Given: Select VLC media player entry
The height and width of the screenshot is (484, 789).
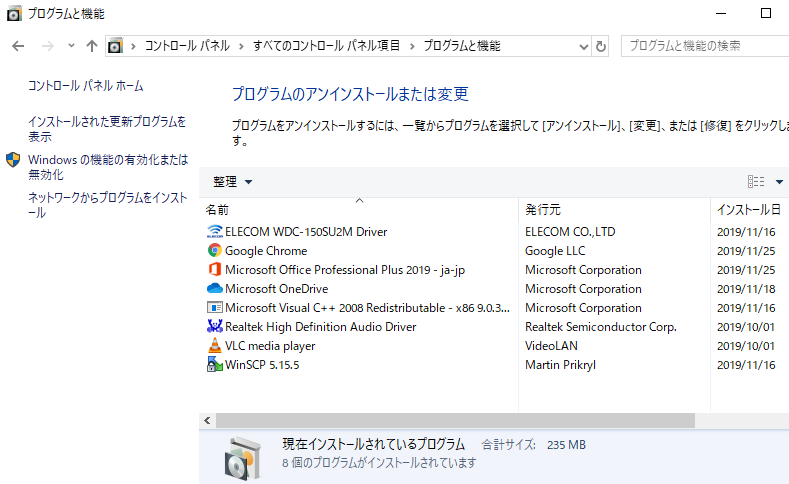Looking at the screenshot, I should tap(270, 346).
